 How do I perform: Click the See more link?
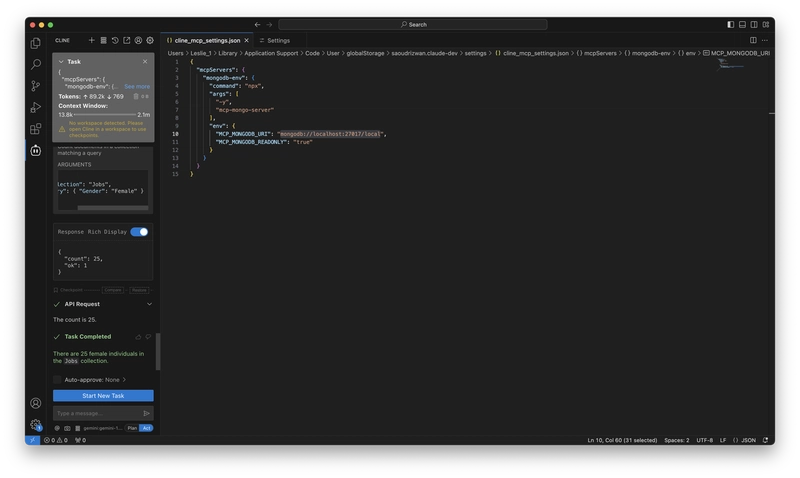click(137, 87)
